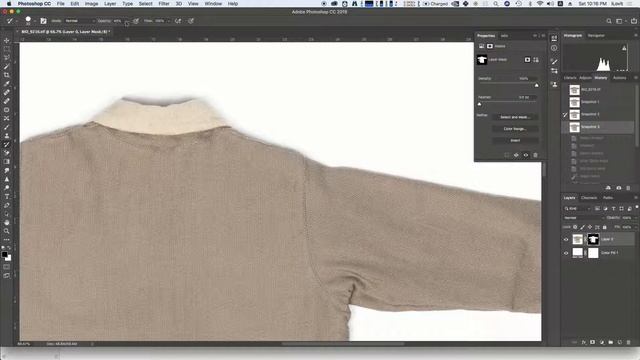
Task: Open the Select menu
Action: [145, 4]
